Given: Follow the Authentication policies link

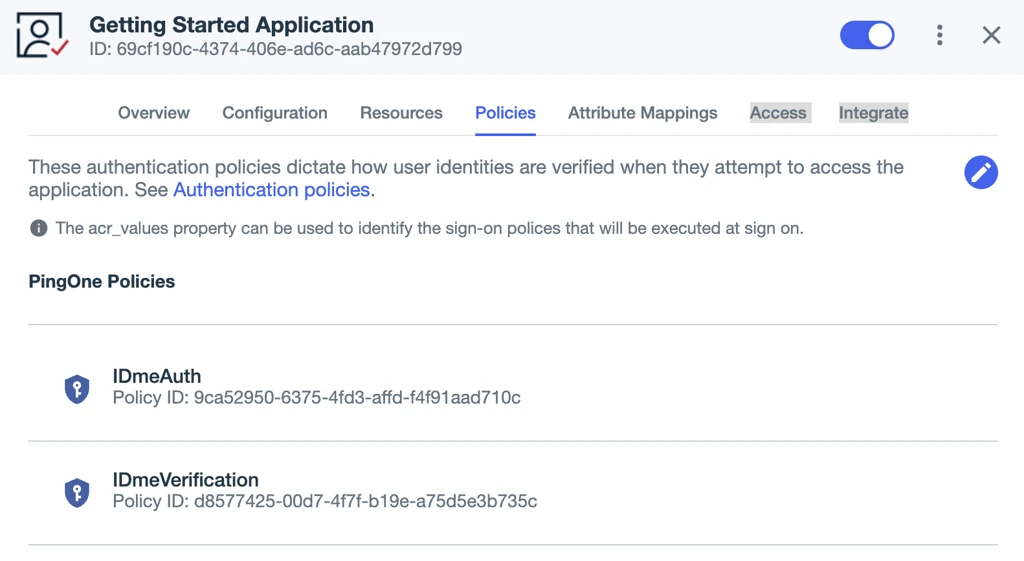Looking at the screenshot, I should 272,190.
